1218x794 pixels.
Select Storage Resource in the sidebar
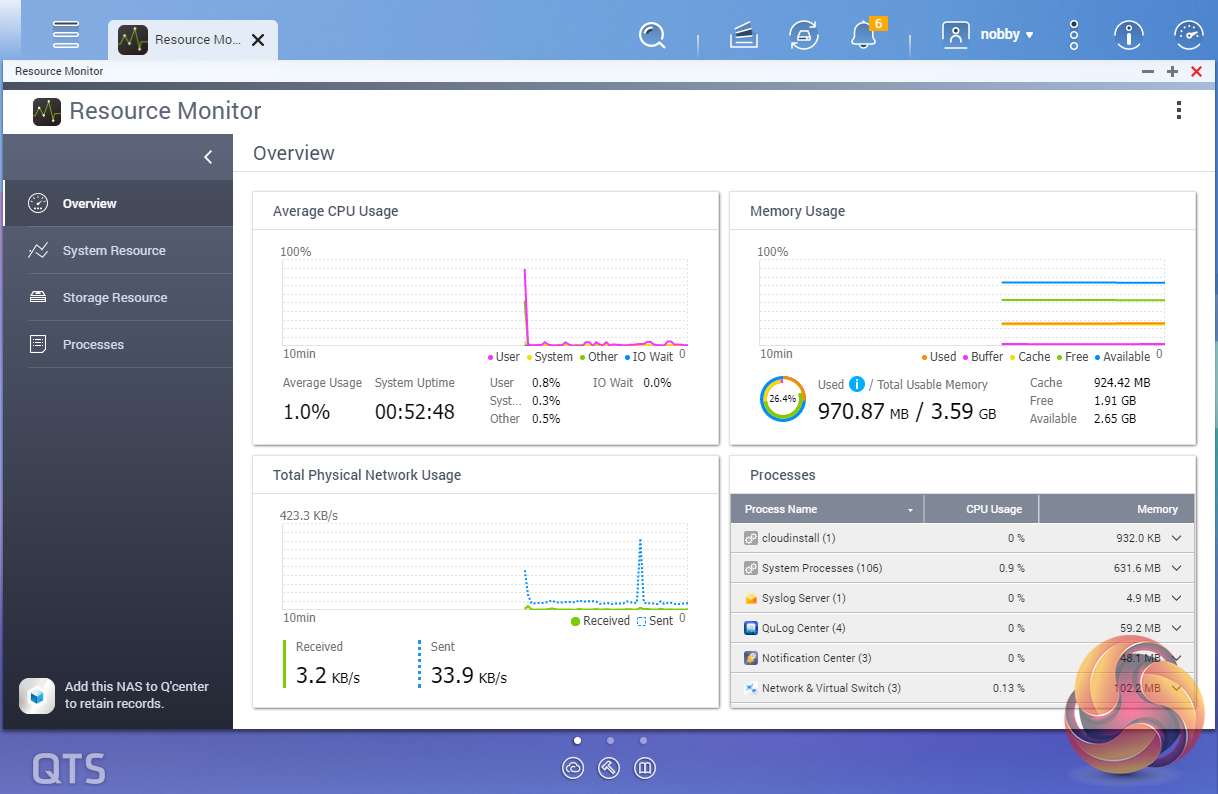click(x=114, y=298)
